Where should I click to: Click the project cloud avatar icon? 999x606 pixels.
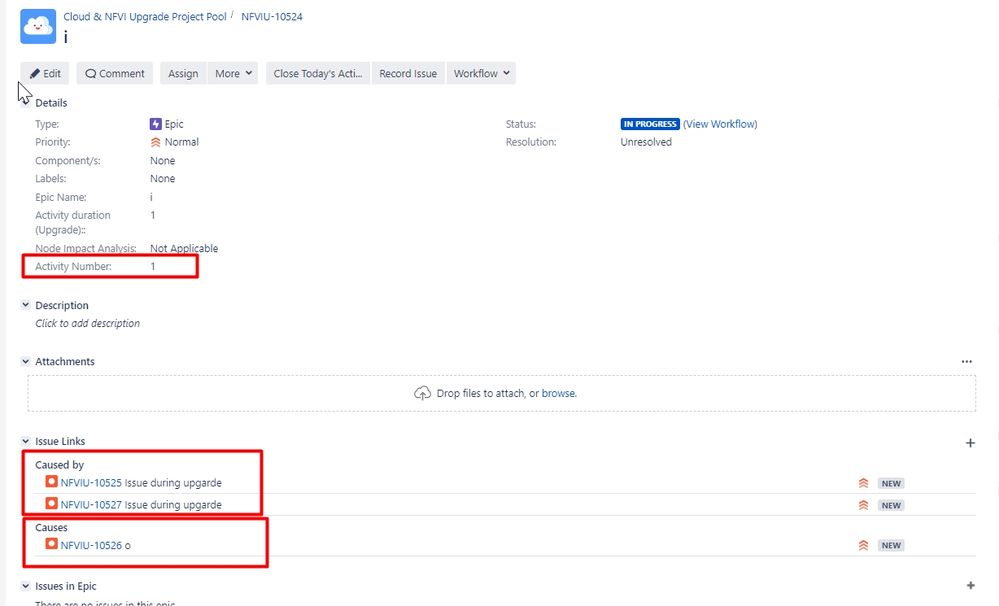point(38,26)
